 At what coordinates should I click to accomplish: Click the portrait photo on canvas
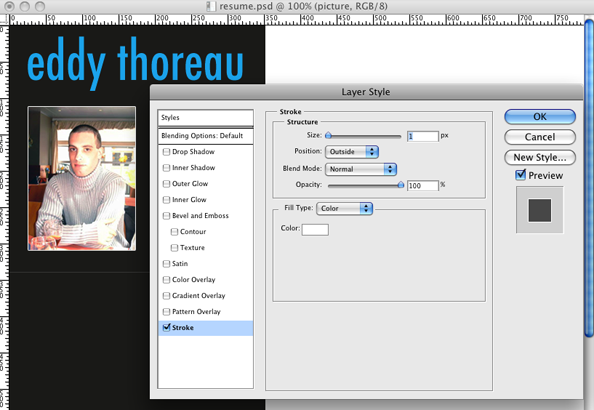tap(81, 178)
